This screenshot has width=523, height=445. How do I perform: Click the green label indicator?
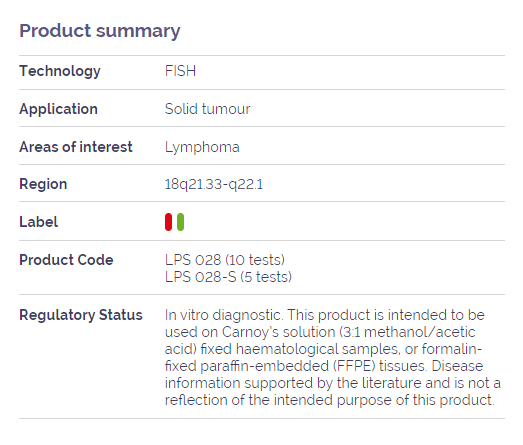[x=180, y=222]
